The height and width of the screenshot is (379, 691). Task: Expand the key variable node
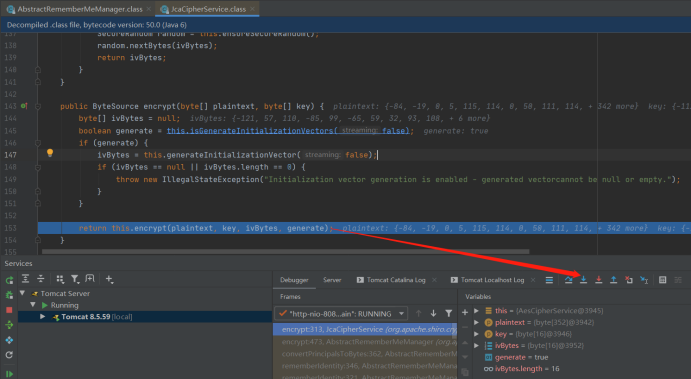pyautogui.click(x=476, y=334)
